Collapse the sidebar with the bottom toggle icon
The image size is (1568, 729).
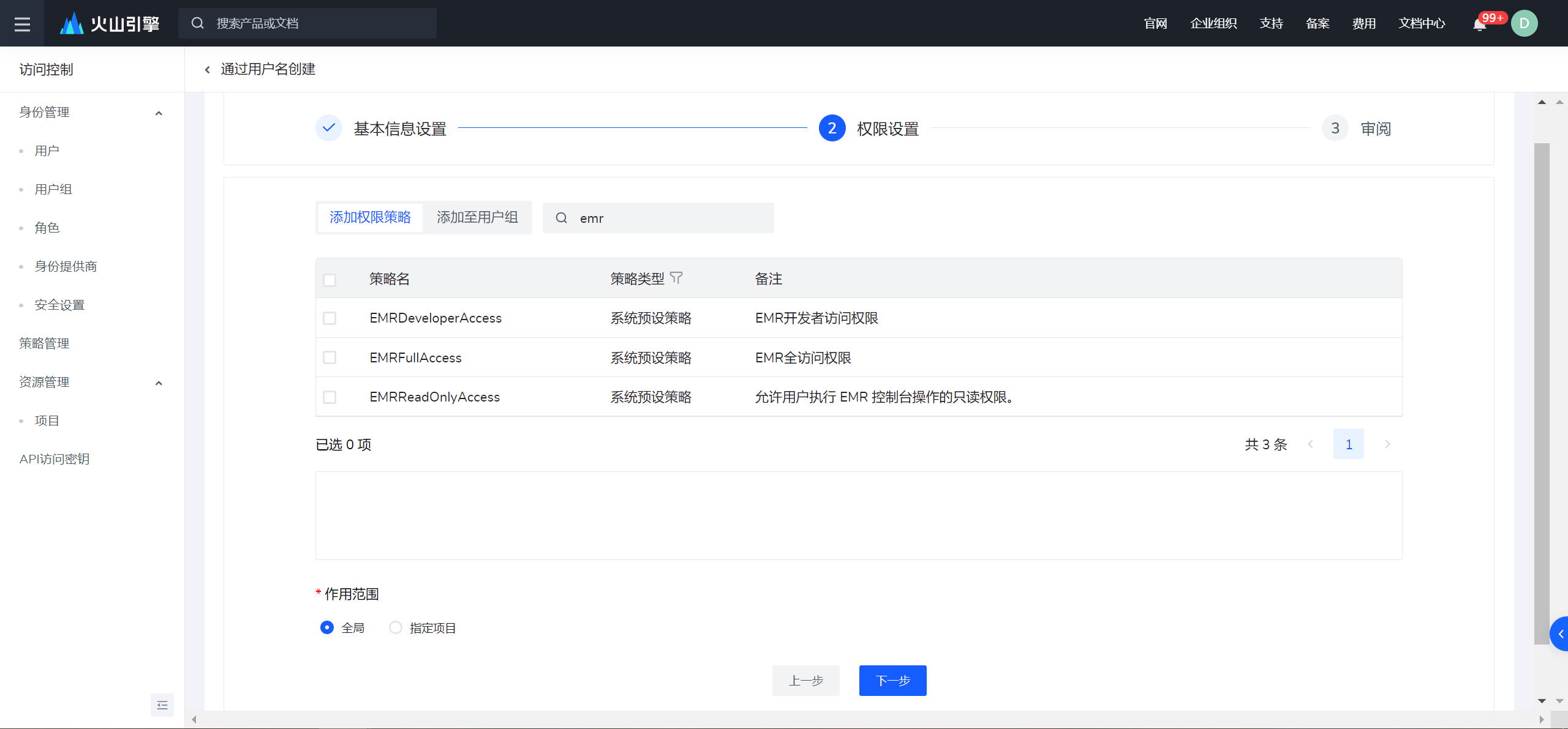162,705
